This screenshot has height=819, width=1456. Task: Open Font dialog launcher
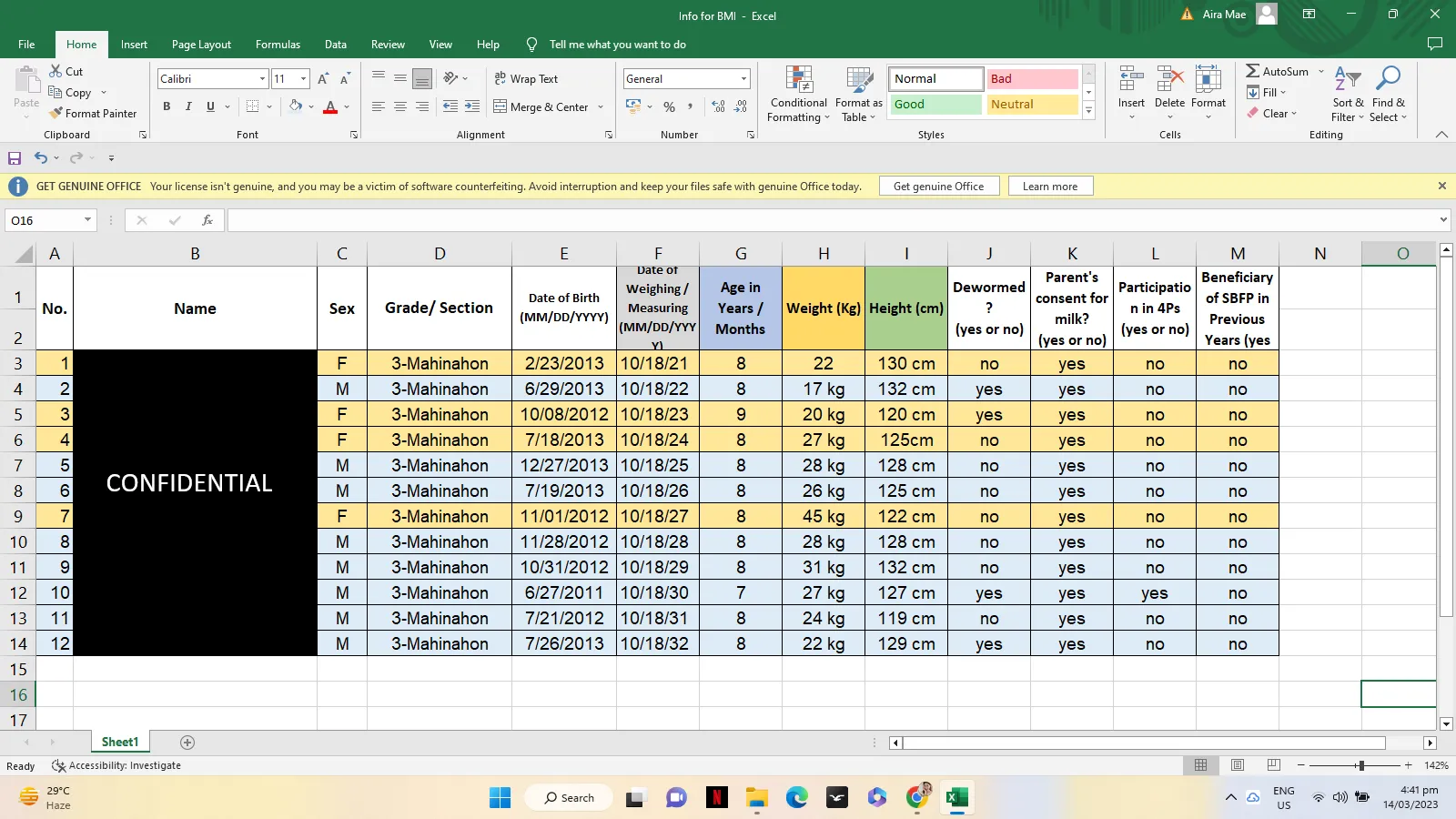(354, 135)
